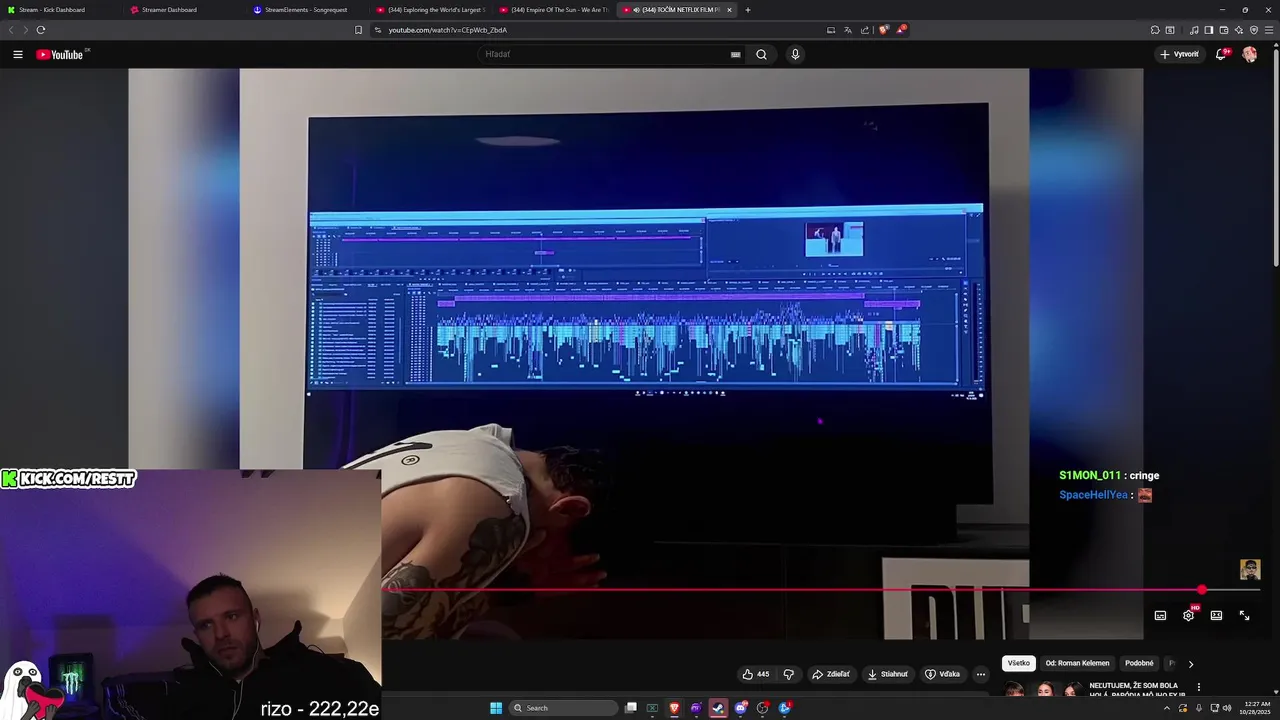Open YouTube notifications bell
This screenshot has width=1280, height=720.
1221,54
